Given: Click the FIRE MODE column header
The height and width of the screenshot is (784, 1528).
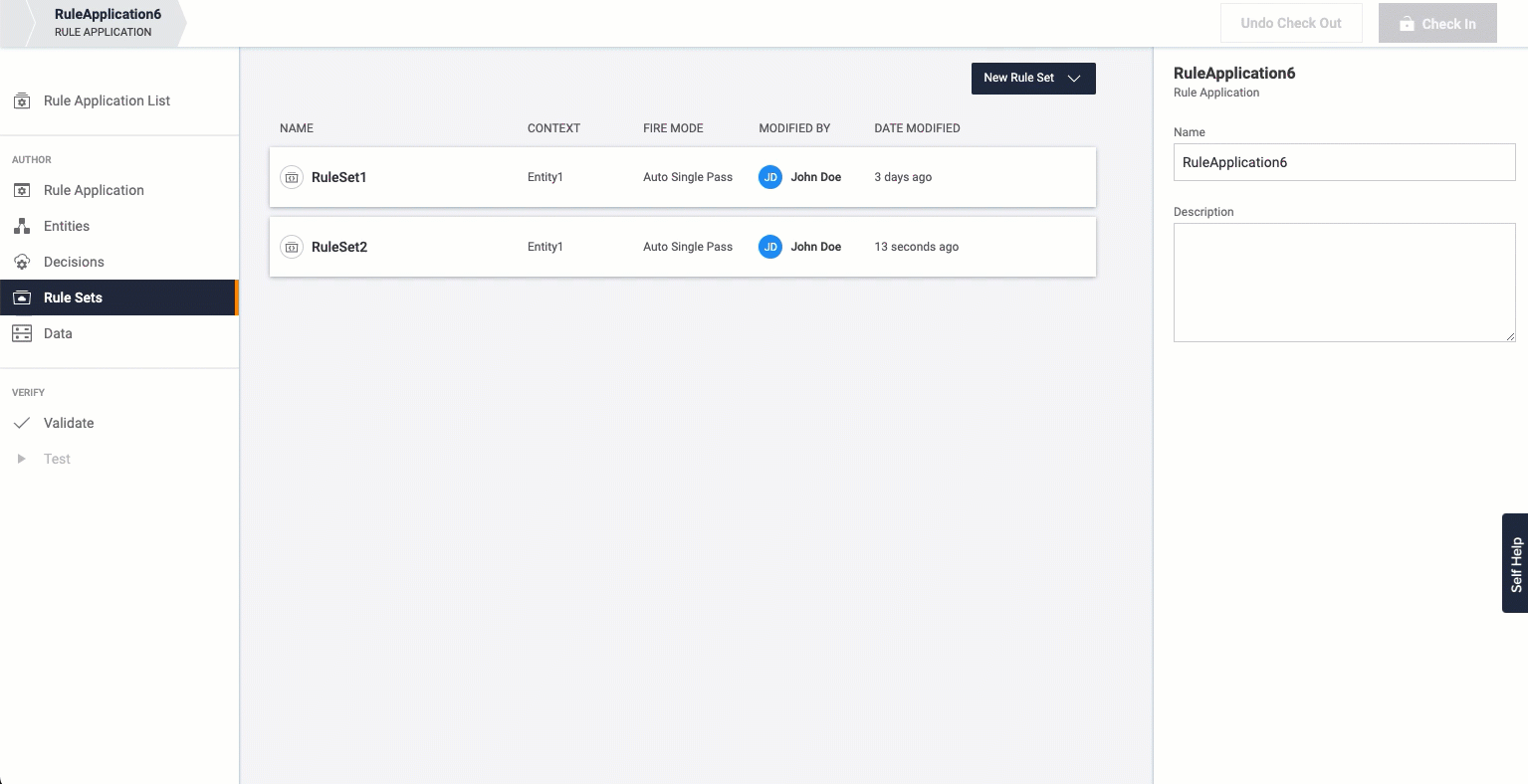Looking at the screenshot, I should point(673,128).
